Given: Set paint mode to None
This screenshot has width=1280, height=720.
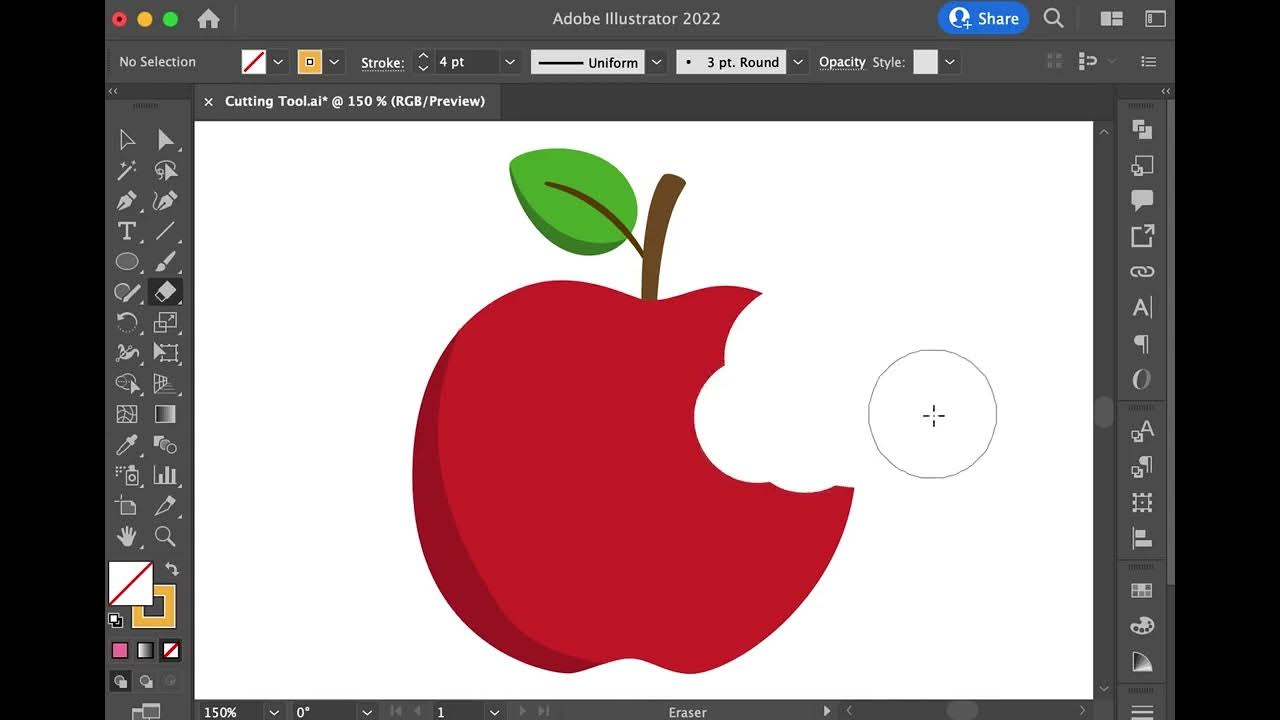Looking at the screenshot, I should coord(171,650).
